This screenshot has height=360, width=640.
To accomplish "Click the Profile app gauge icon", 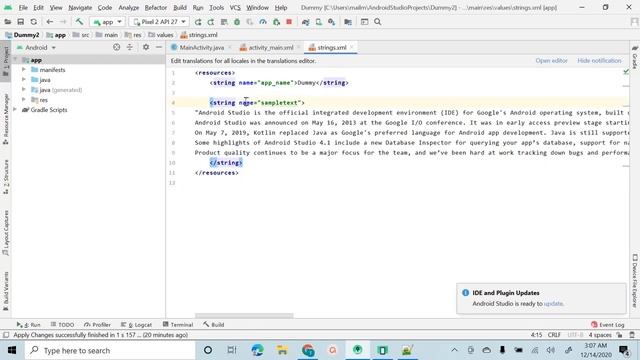I will [263, 22].
